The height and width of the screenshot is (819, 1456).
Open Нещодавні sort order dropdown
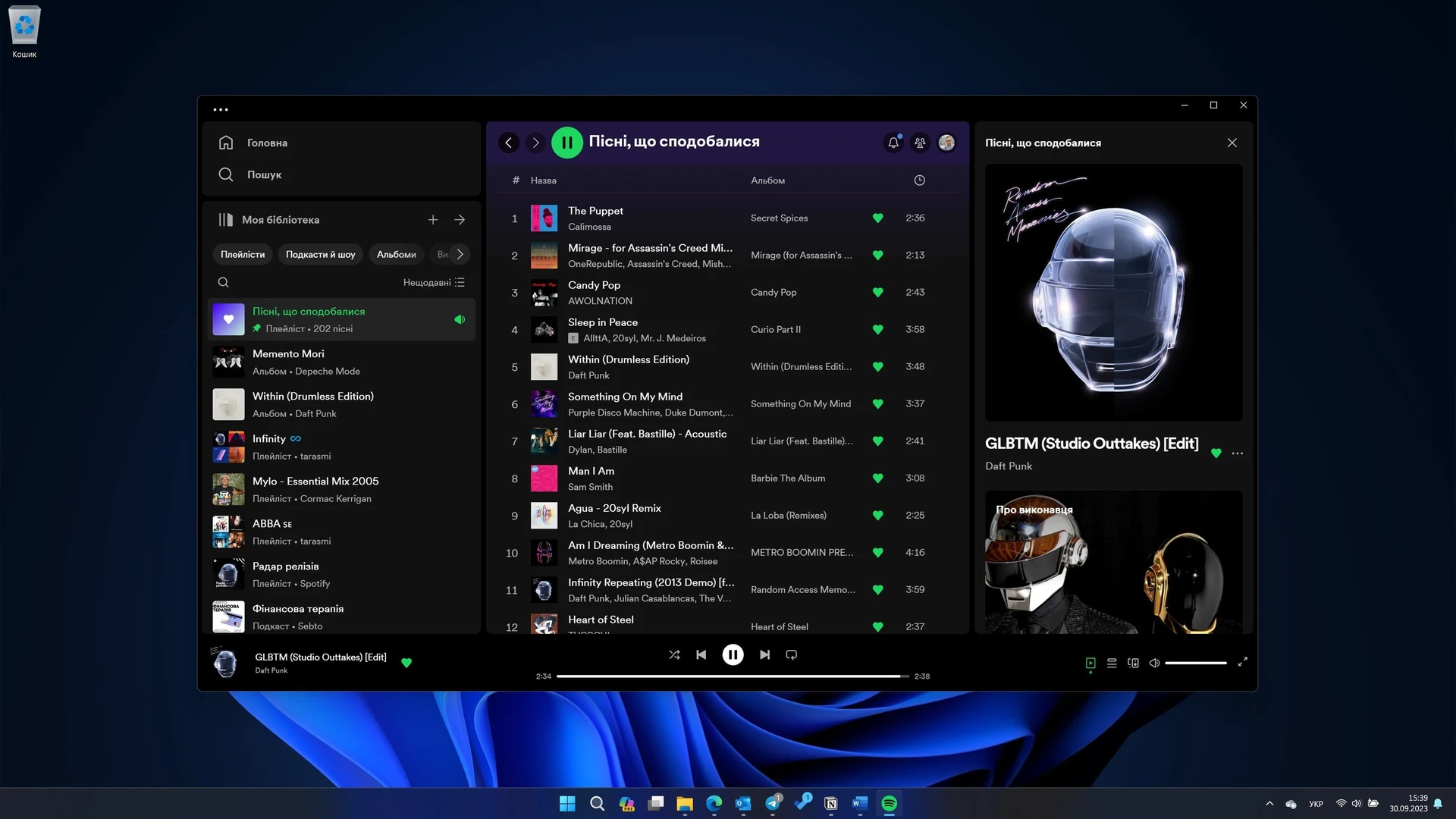pyautogui.click(x=434, y=282)
